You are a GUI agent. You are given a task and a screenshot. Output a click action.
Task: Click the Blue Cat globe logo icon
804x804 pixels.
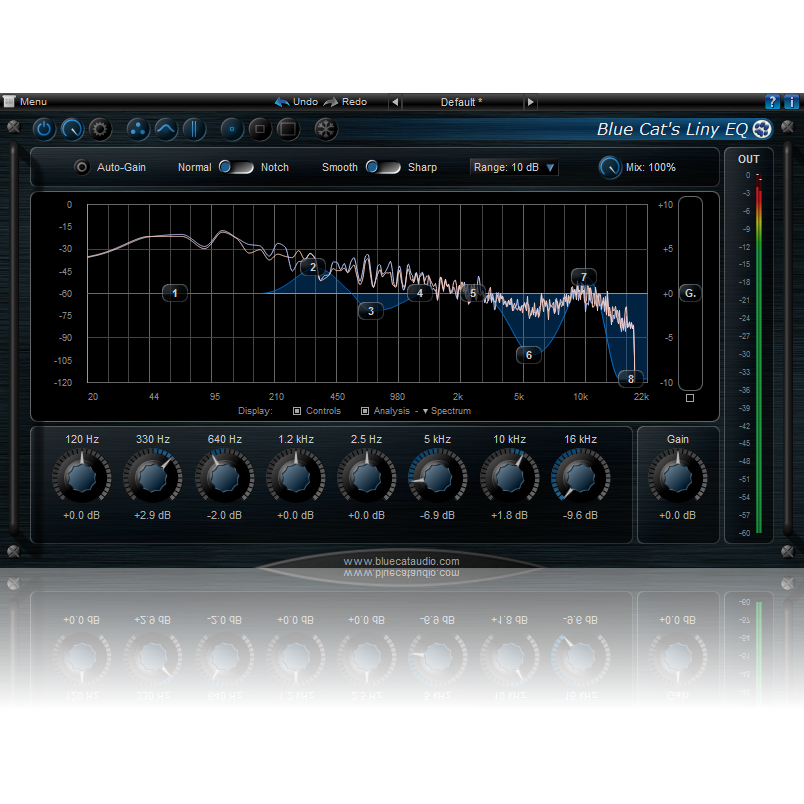pos(760,129)
